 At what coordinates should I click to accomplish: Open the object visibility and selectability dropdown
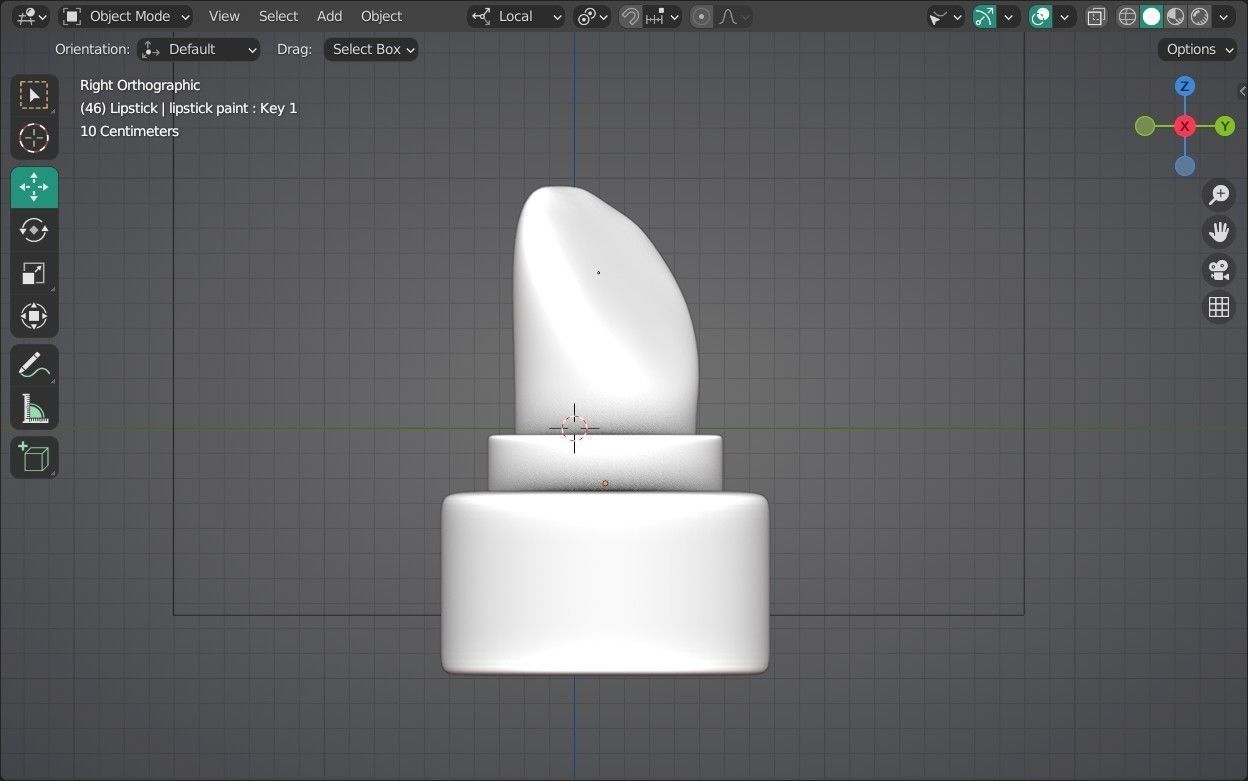tap(945, 16)
